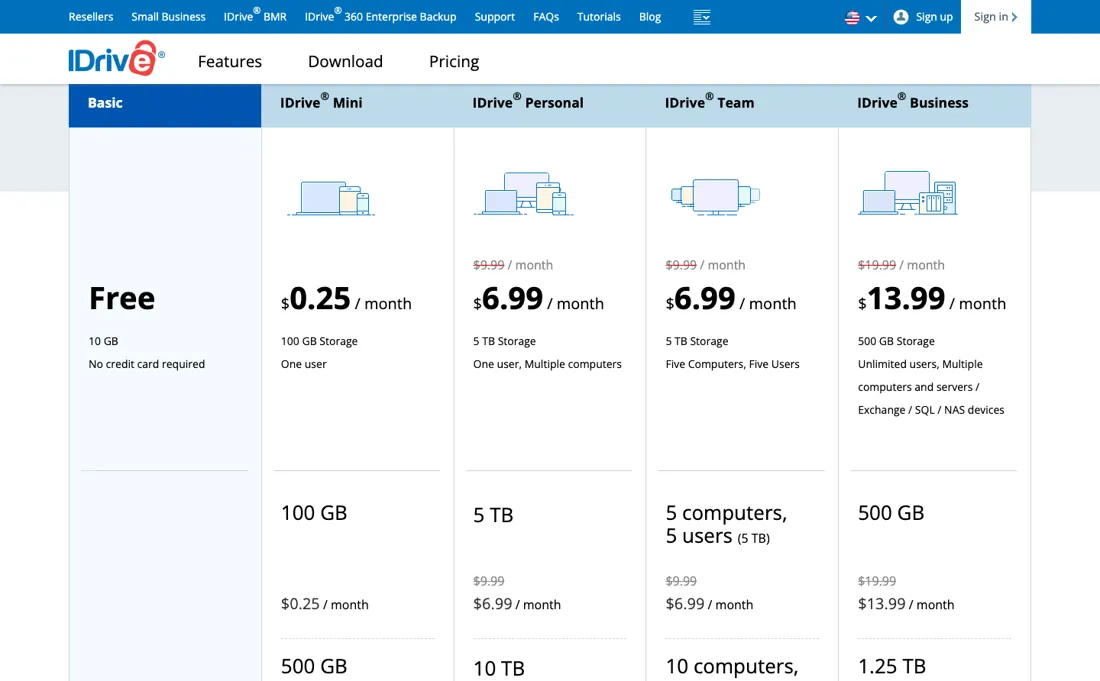Open the FAQs page
Screen dimensions: 1100x681
click(x=546, y=17)
